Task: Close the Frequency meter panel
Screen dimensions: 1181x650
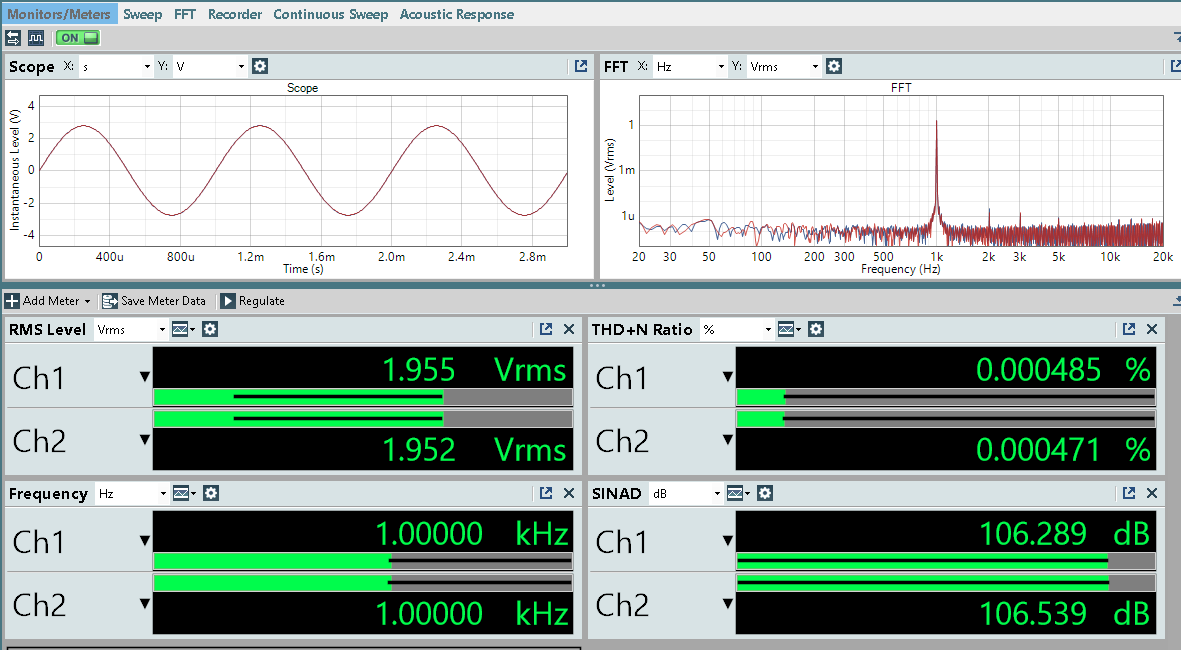Action: pos(569,493)
